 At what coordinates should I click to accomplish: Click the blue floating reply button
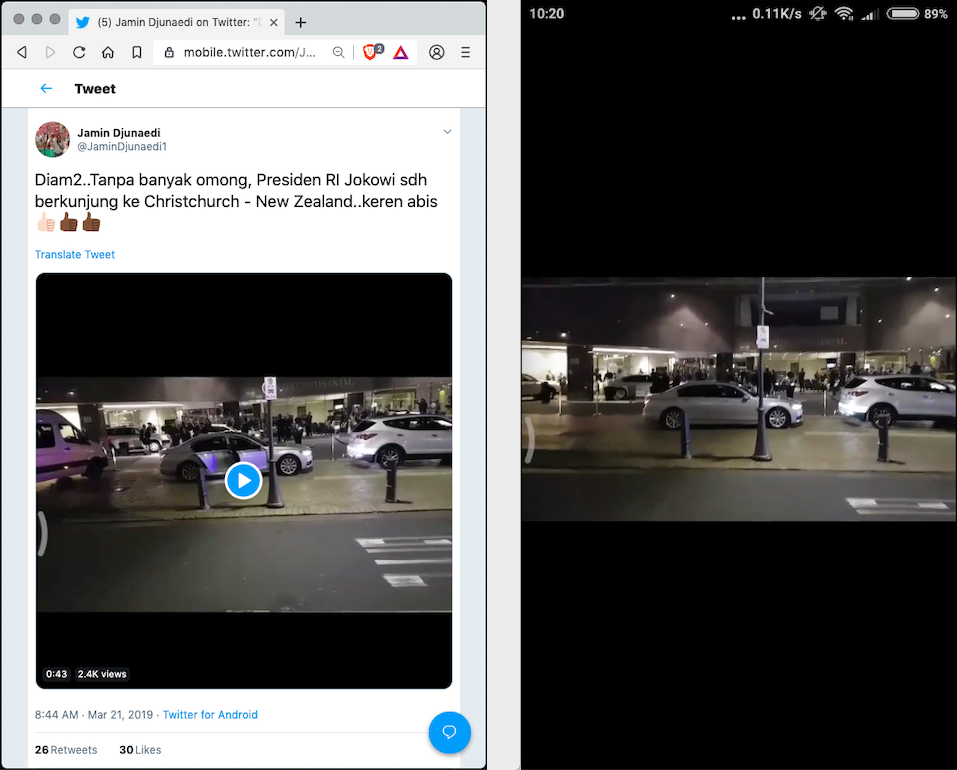[449, 732]
